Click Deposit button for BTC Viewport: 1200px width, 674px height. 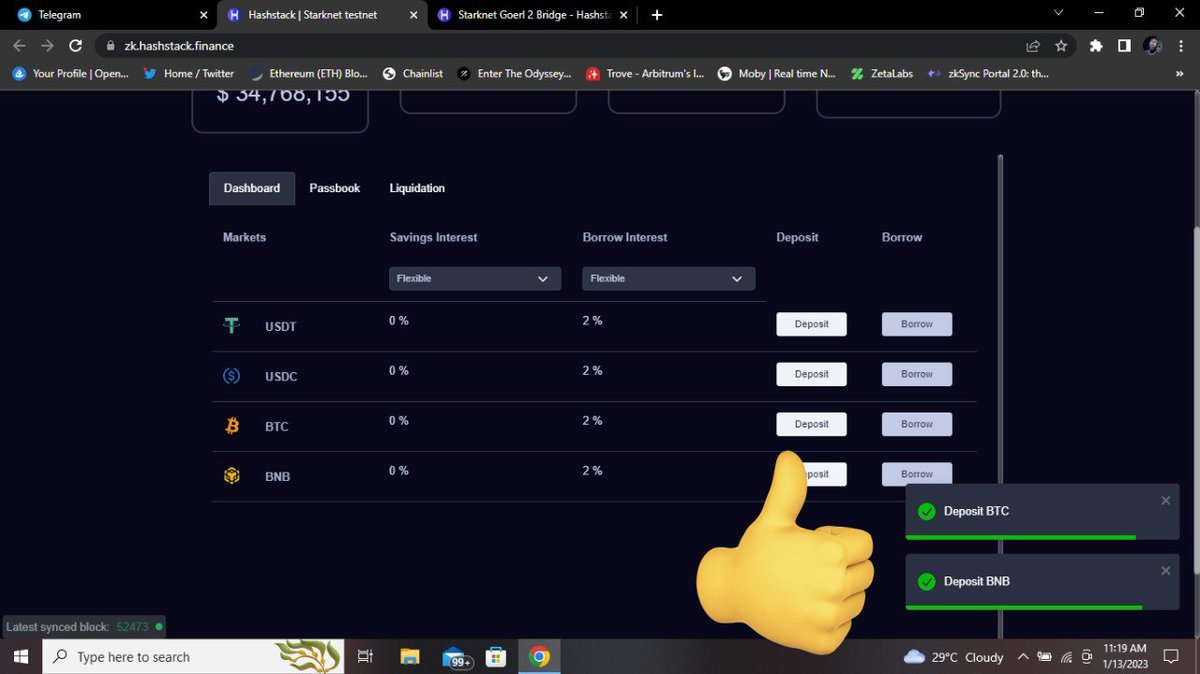[x=811, y=424]
